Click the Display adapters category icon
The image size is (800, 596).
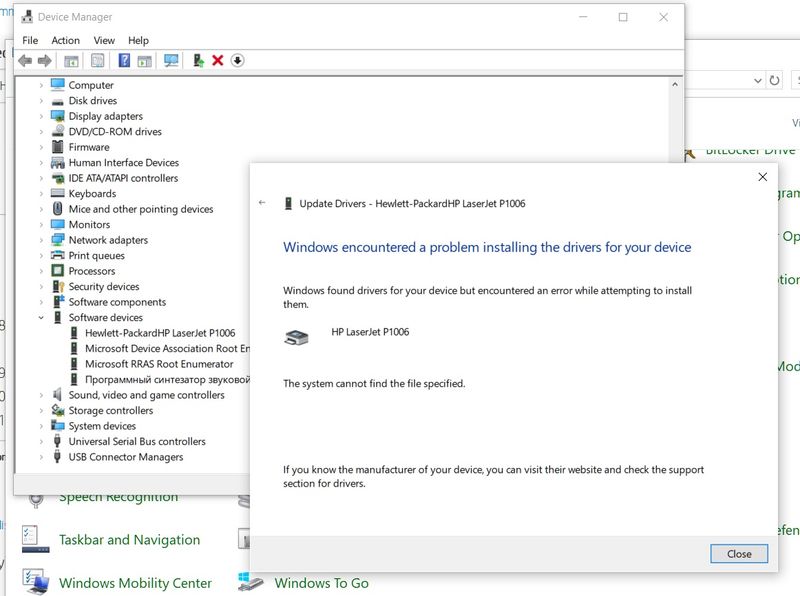point(58,116)
